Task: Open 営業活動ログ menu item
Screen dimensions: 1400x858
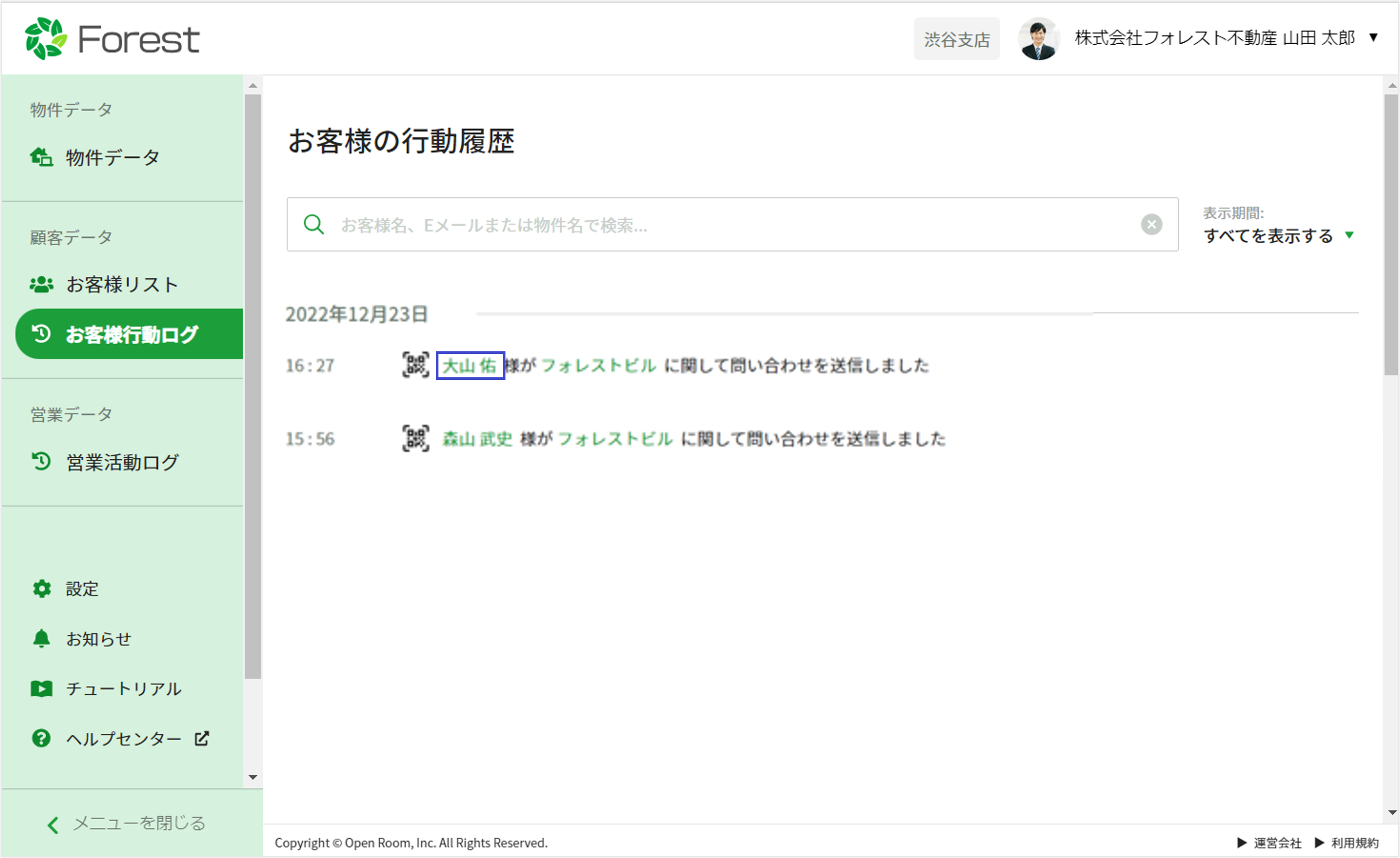Action: [x=122, y=463]
